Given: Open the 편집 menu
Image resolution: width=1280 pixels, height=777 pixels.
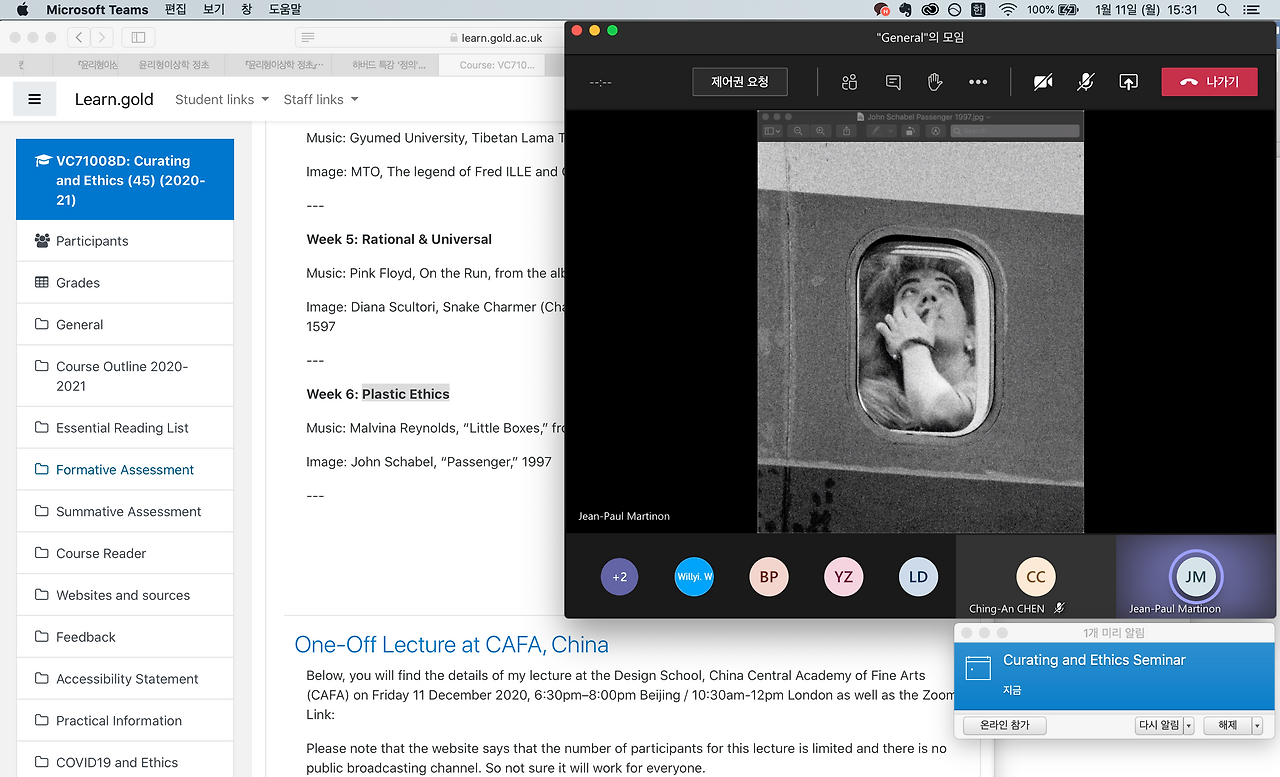Looking at the screenshot, I should click(175, 10).
